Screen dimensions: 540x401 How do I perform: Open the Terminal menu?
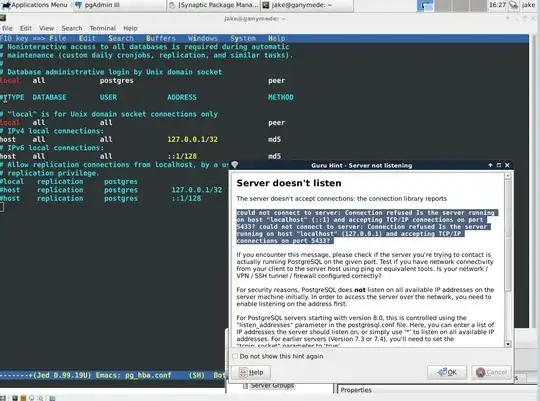pos(102,28)
